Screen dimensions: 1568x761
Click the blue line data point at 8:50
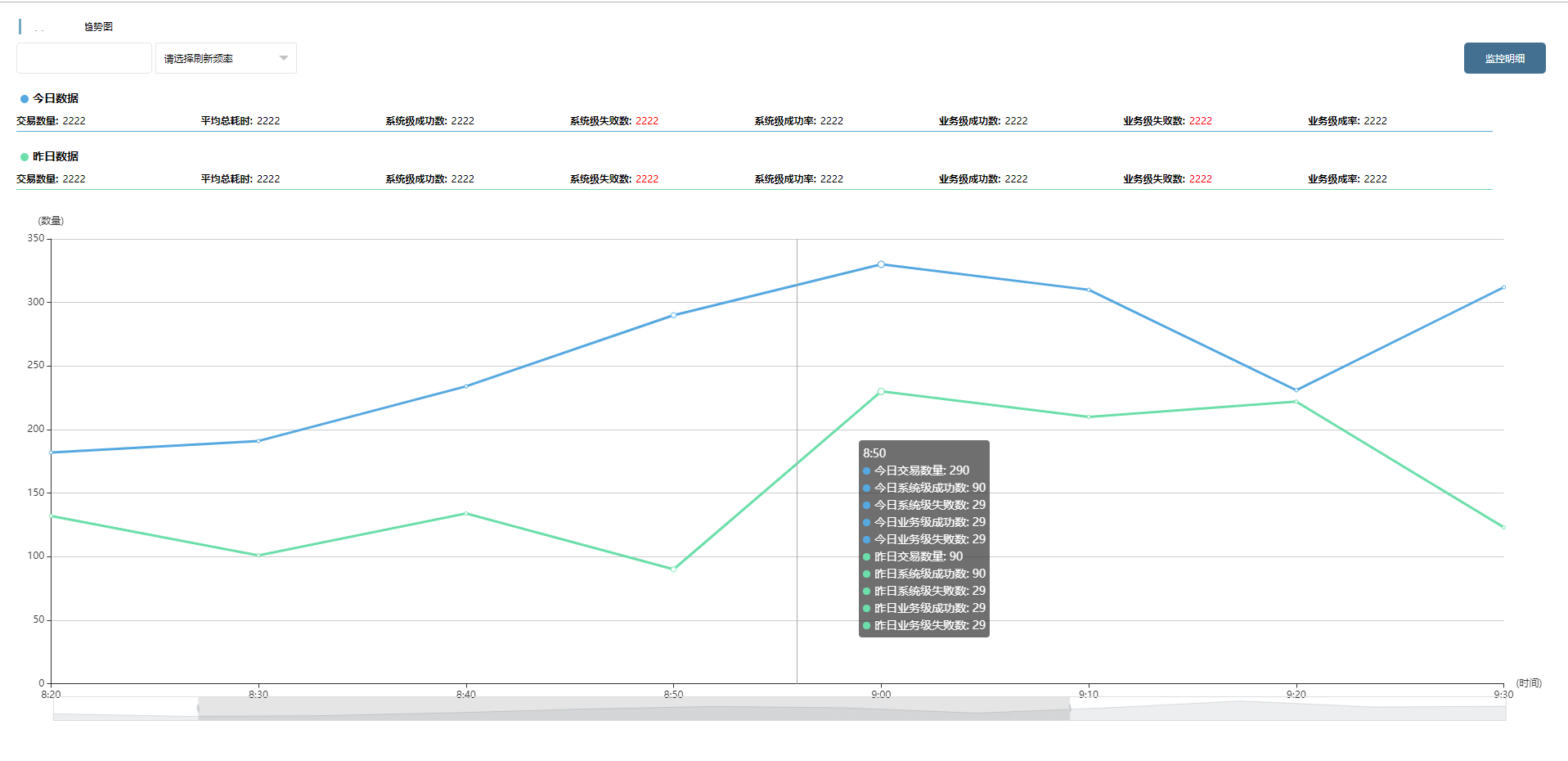pos(673,315)
